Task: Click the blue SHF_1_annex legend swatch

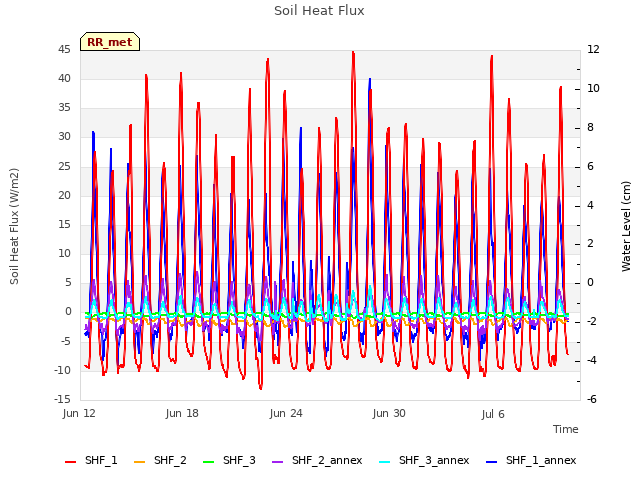Action: tap(492, 462)
